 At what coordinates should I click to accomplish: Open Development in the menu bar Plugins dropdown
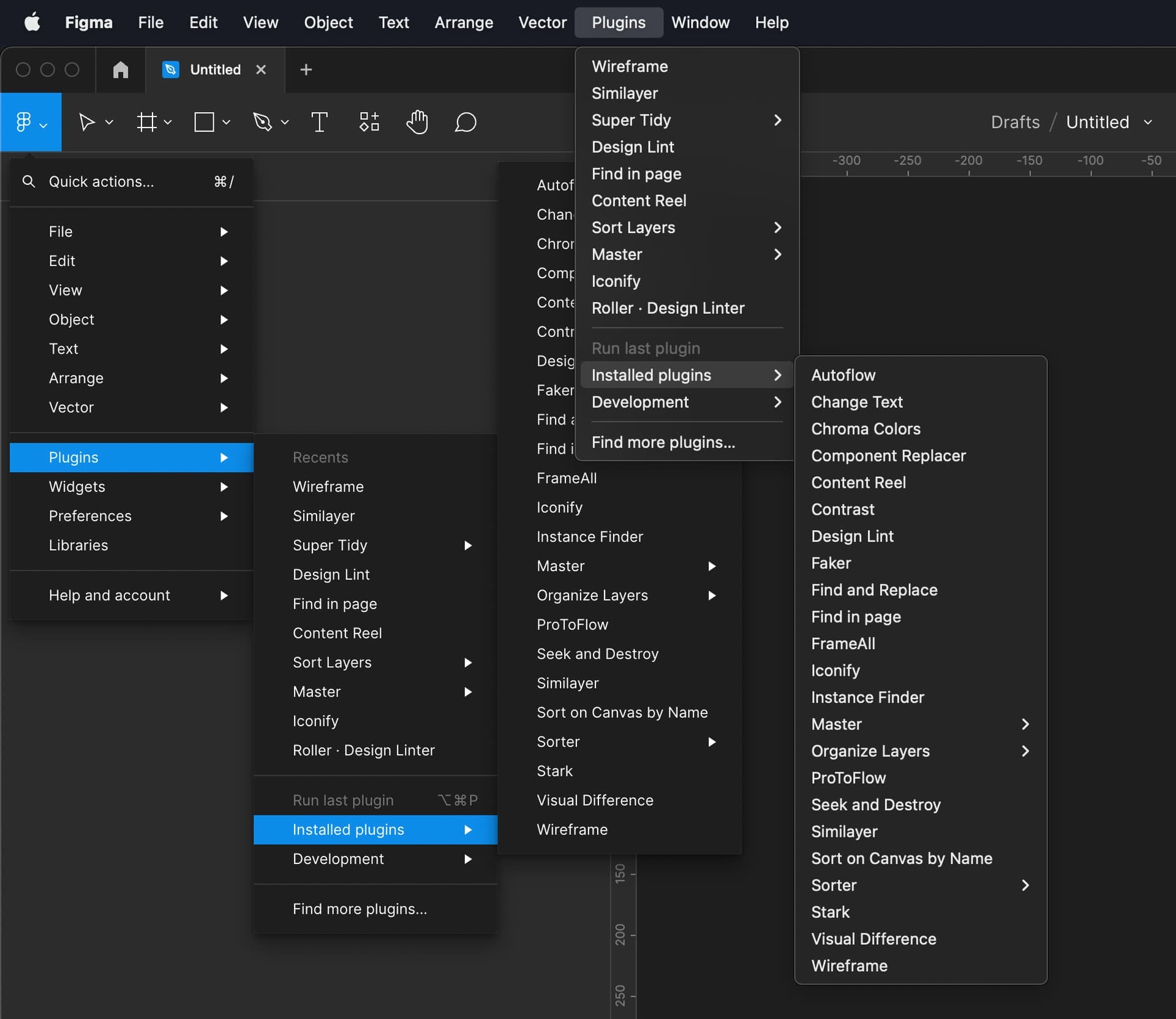point(687,402)
